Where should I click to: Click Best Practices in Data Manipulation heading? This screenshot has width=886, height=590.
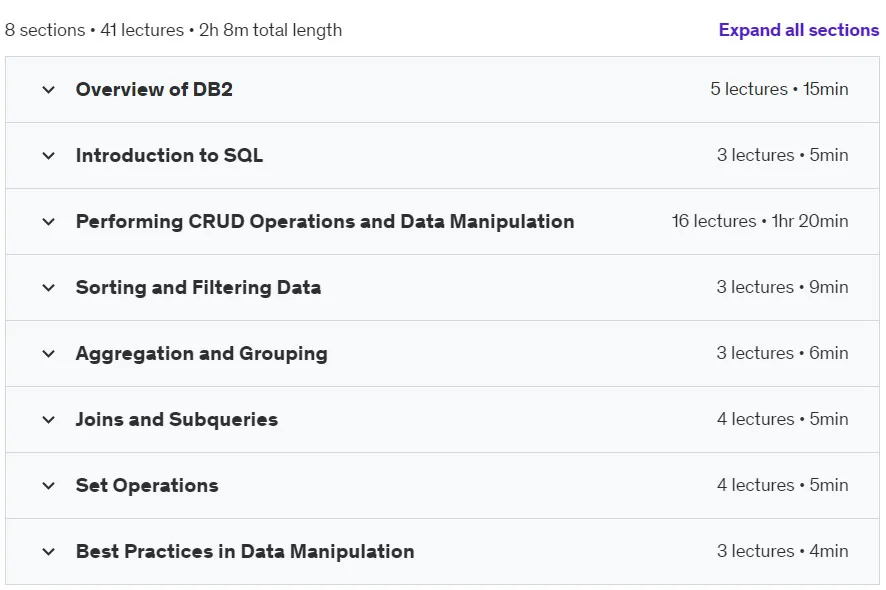(x=245, y=552)
